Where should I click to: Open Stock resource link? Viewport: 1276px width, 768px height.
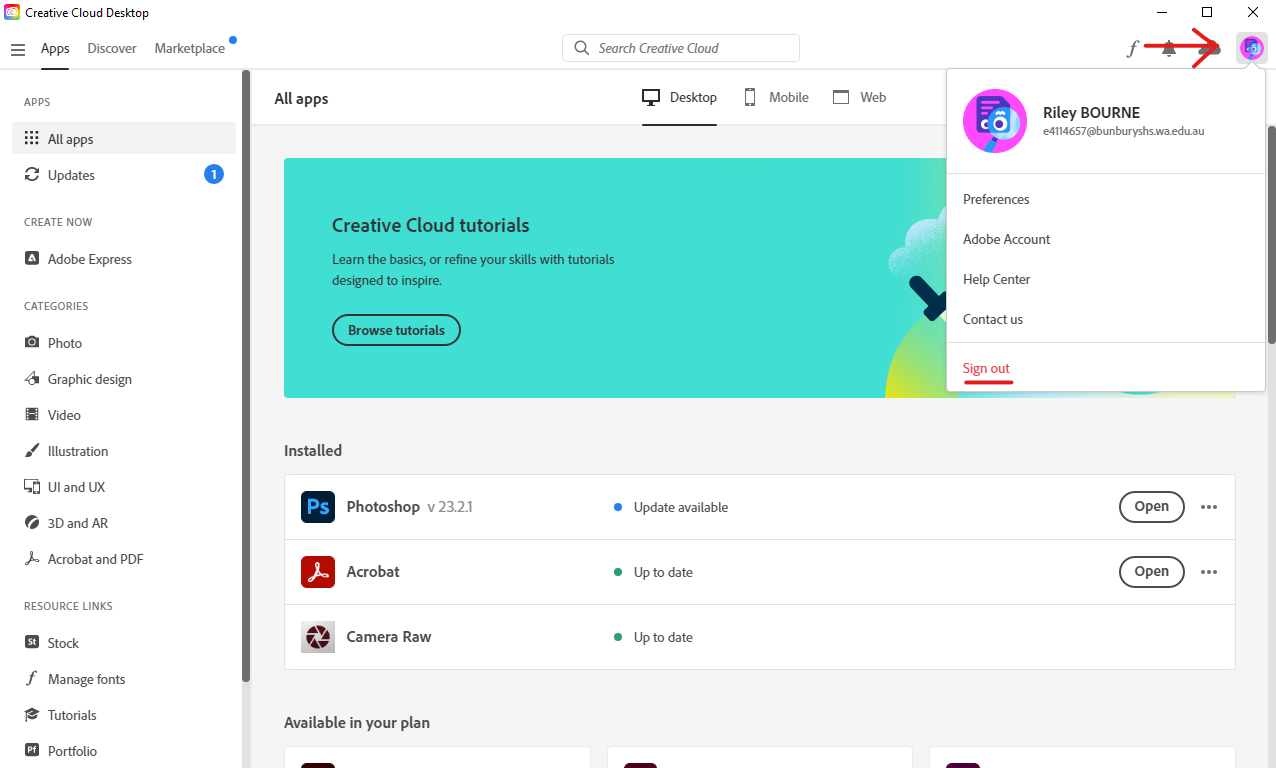click(x=62, y=643)
